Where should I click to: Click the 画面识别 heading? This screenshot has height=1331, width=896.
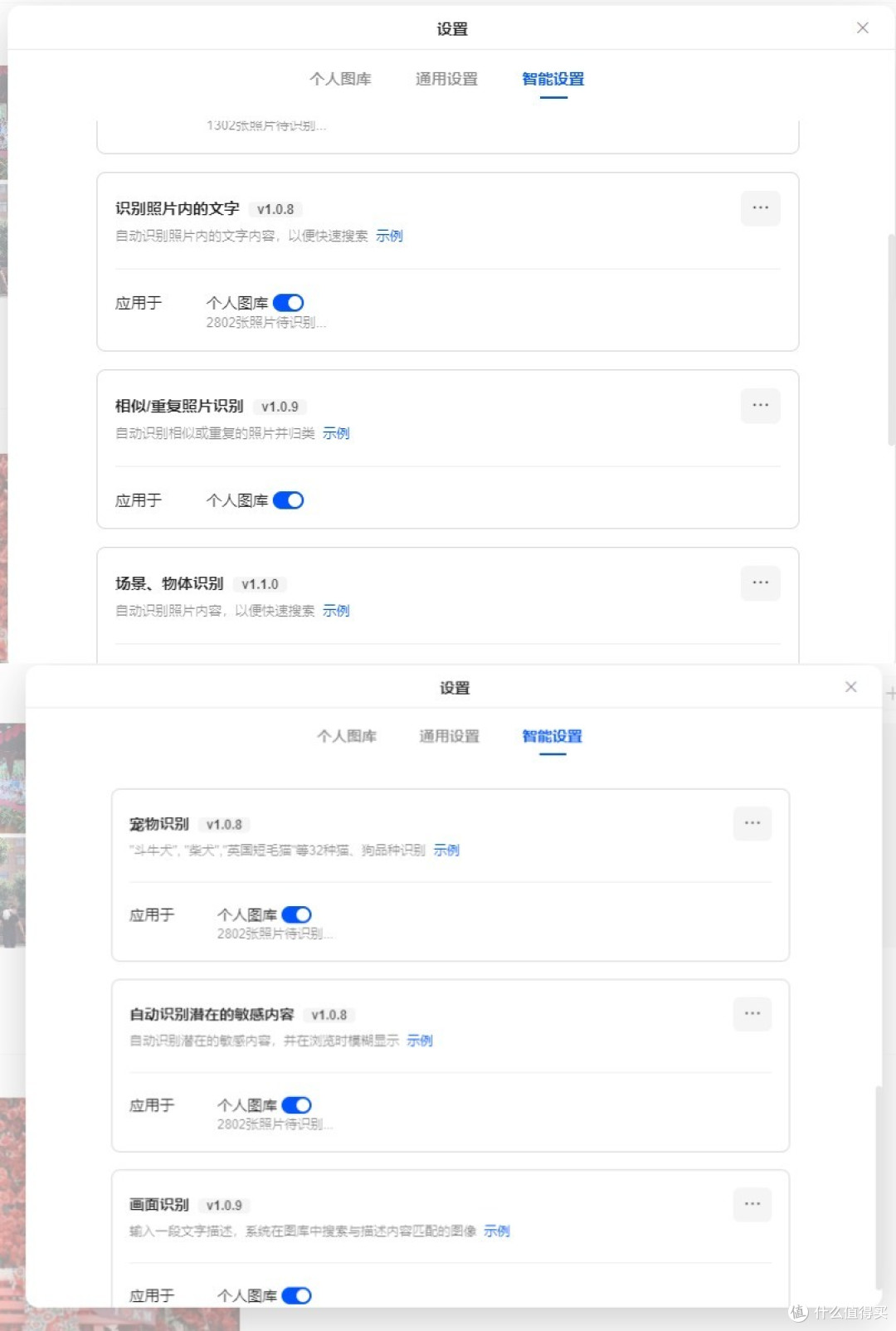159,1205
